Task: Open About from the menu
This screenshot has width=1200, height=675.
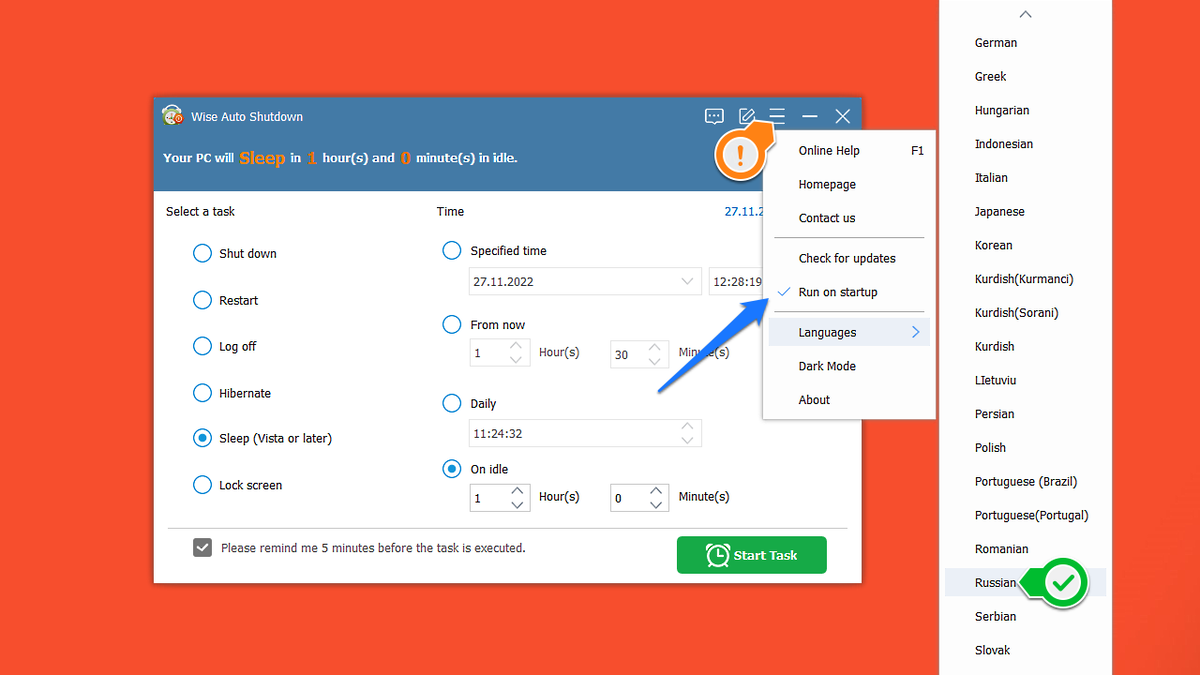Action: 849,400
